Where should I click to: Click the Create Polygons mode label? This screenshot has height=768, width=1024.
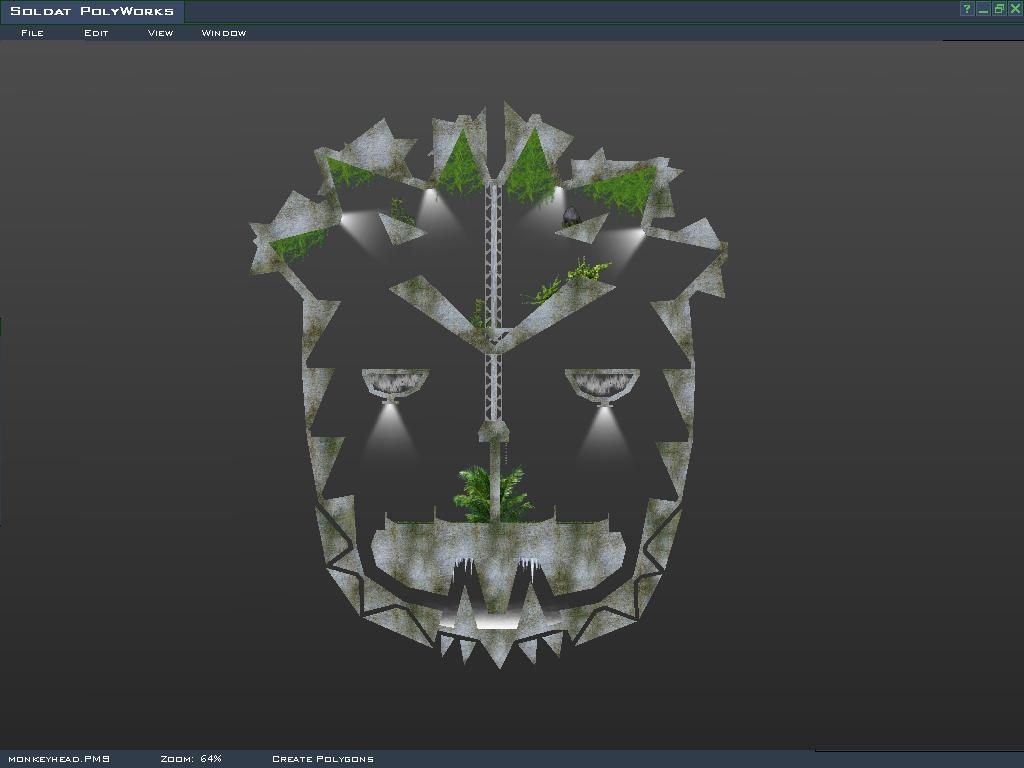tap(322, 759)
